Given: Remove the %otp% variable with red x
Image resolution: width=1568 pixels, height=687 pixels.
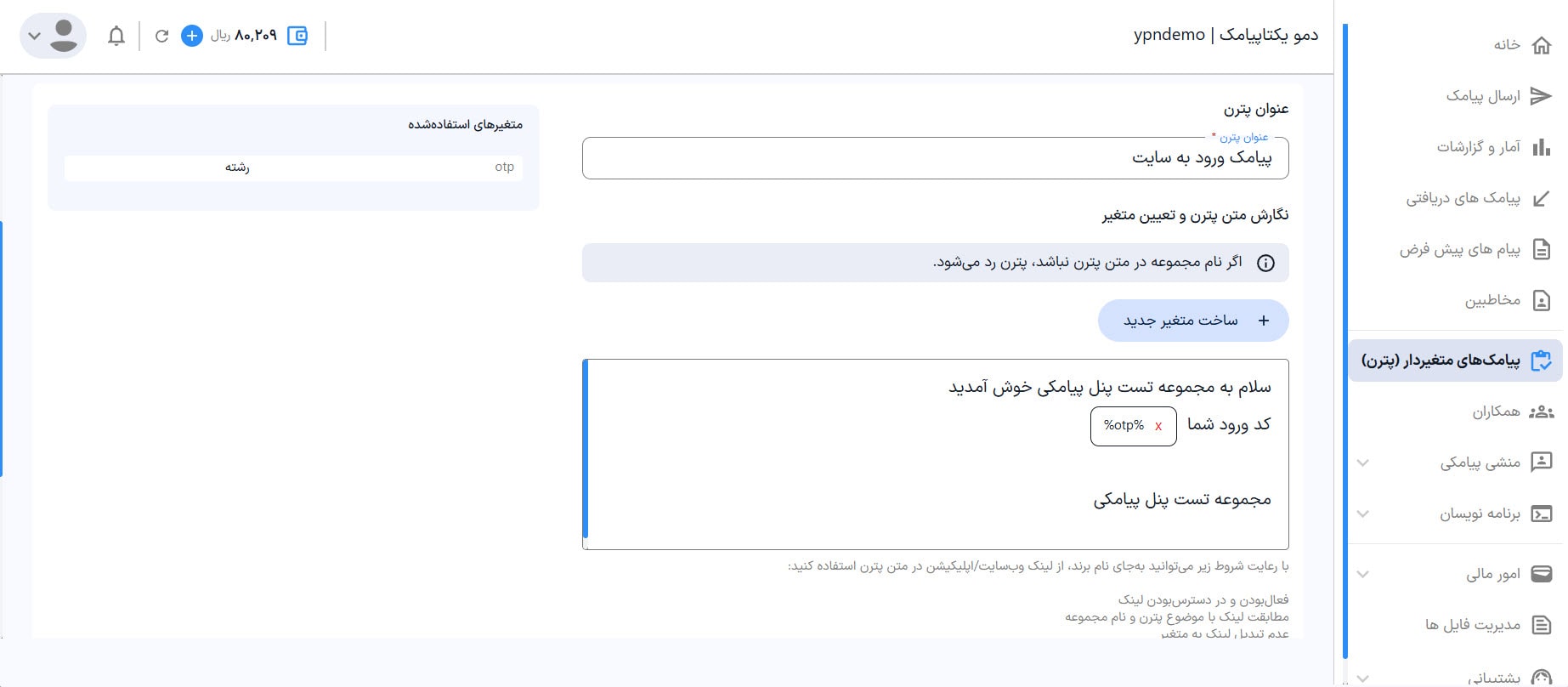Looking at the screenshot, I should pos(1158,427).
